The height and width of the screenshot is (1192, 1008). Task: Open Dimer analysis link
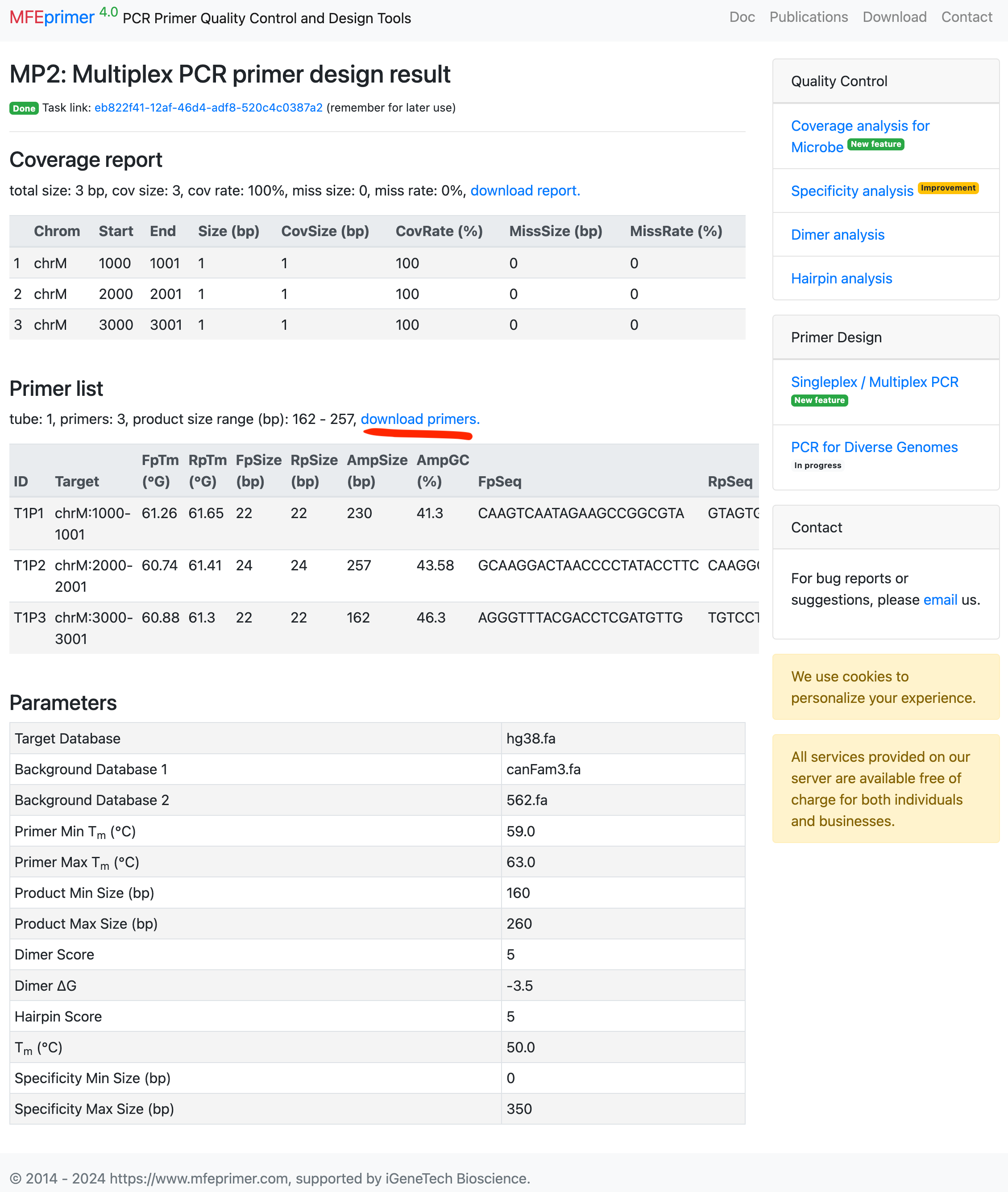[837, 234]
